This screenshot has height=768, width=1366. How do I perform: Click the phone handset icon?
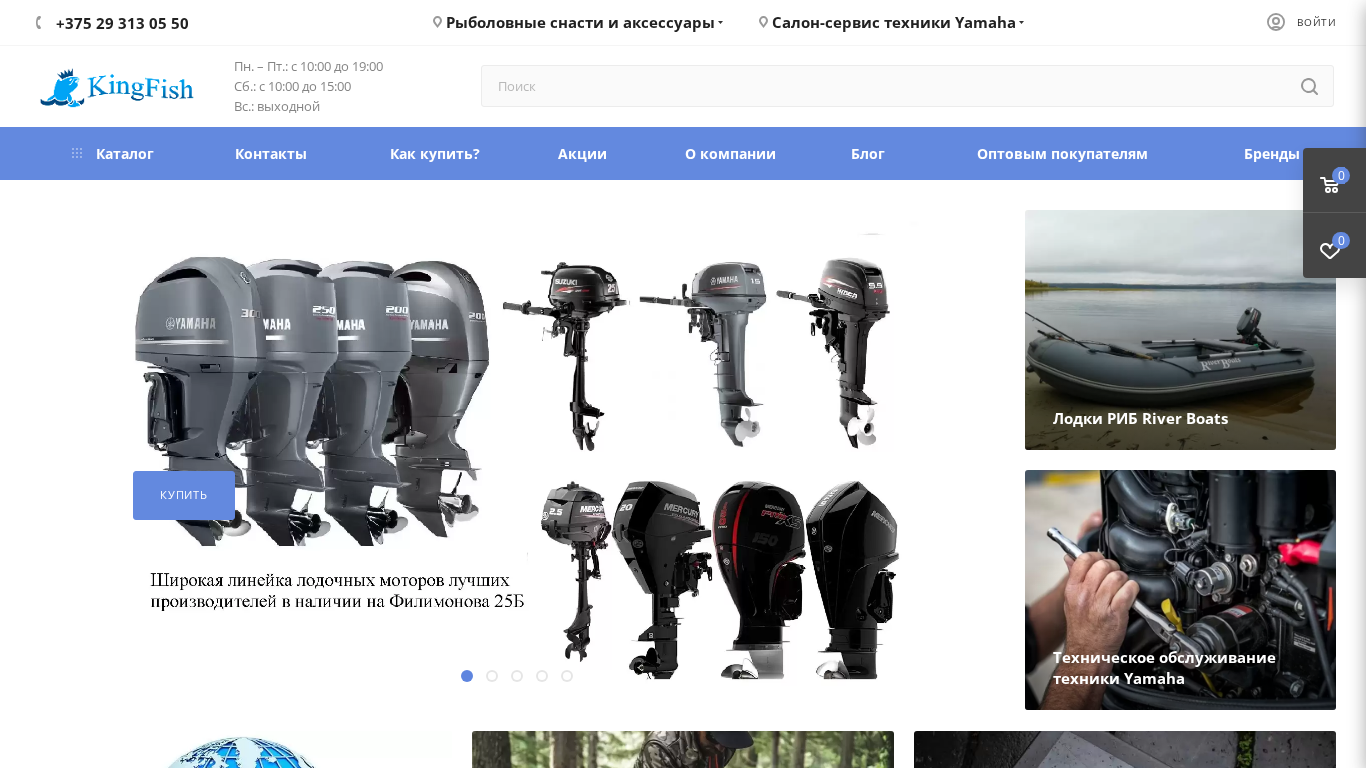click(x=39, y=22)
